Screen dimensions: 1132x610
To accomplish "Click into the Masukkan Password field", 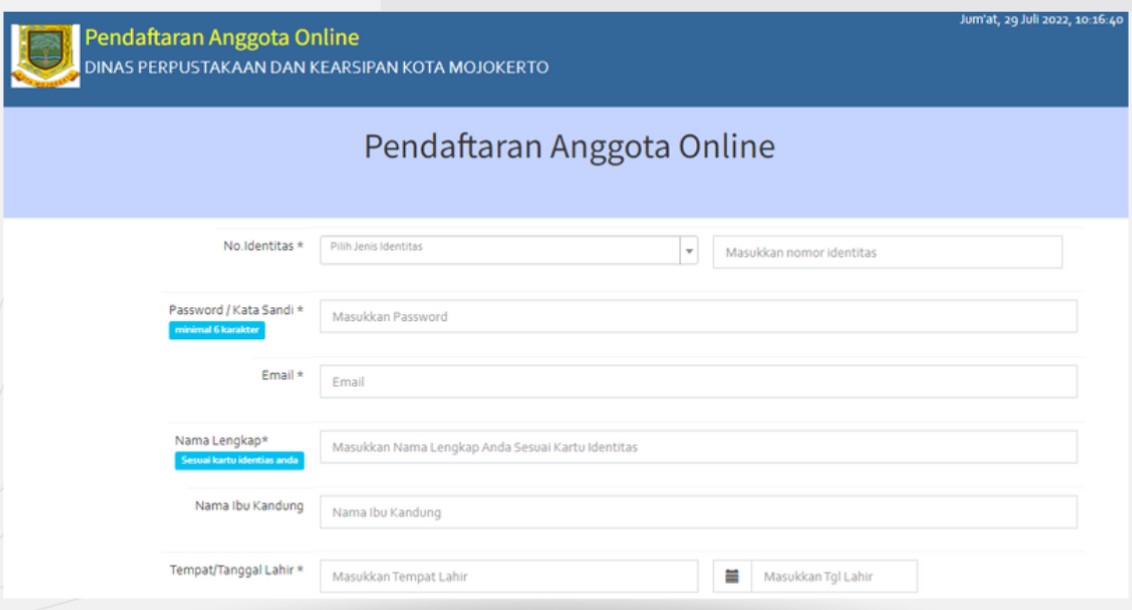I will [698, 317].
